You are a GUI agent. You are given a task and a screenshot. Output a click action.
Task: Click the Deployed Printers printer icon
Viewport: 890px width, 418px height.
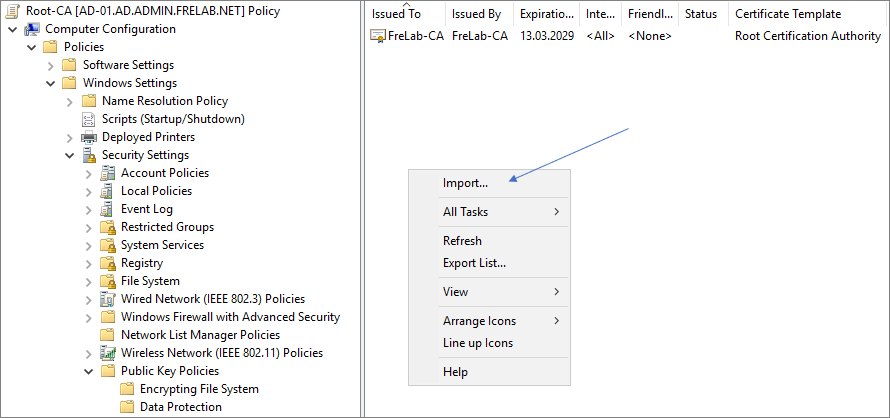click(89, 137)
